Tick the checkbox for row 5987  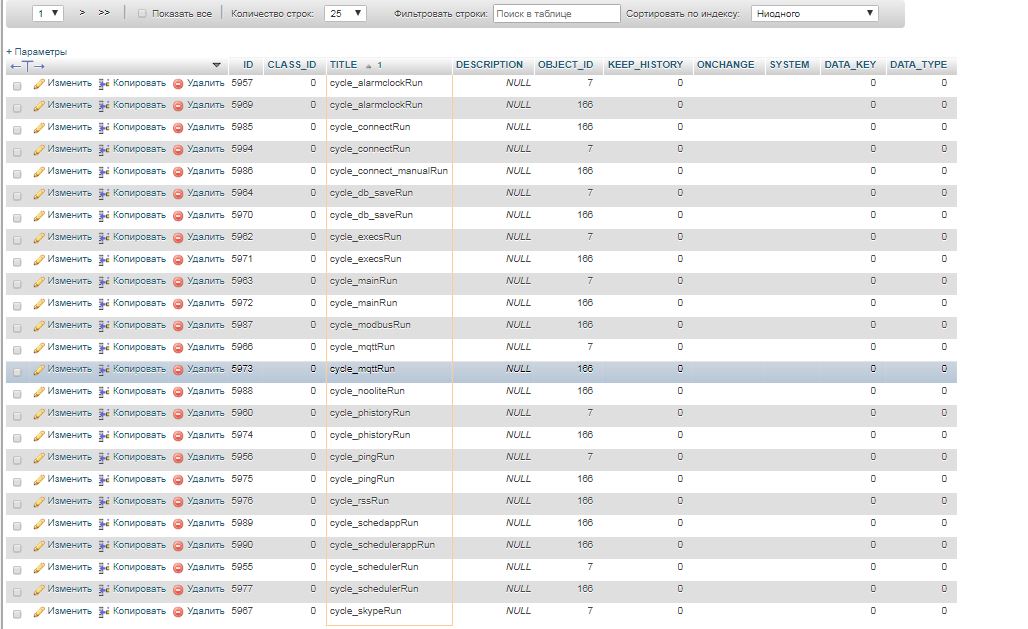coord(17,326)
